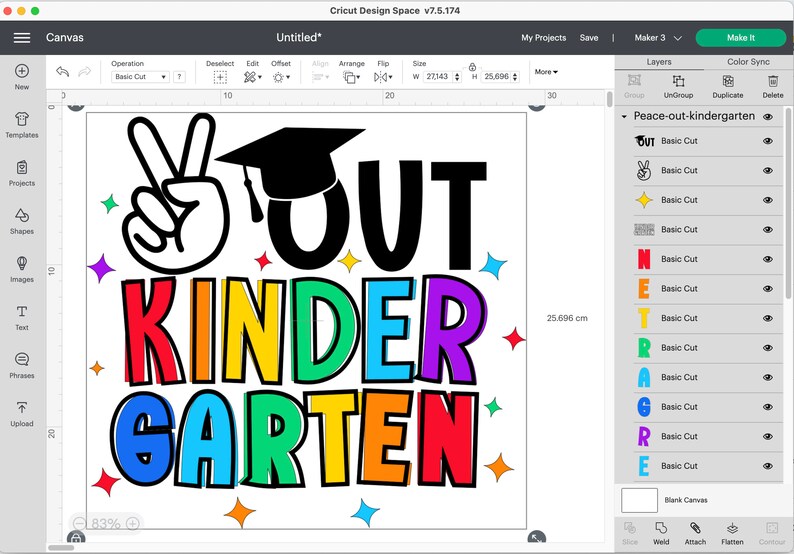Image resolution: width=794 pixels, height=554 pixels.
Task: Undo the last action
Action: [x=63, y=72]
